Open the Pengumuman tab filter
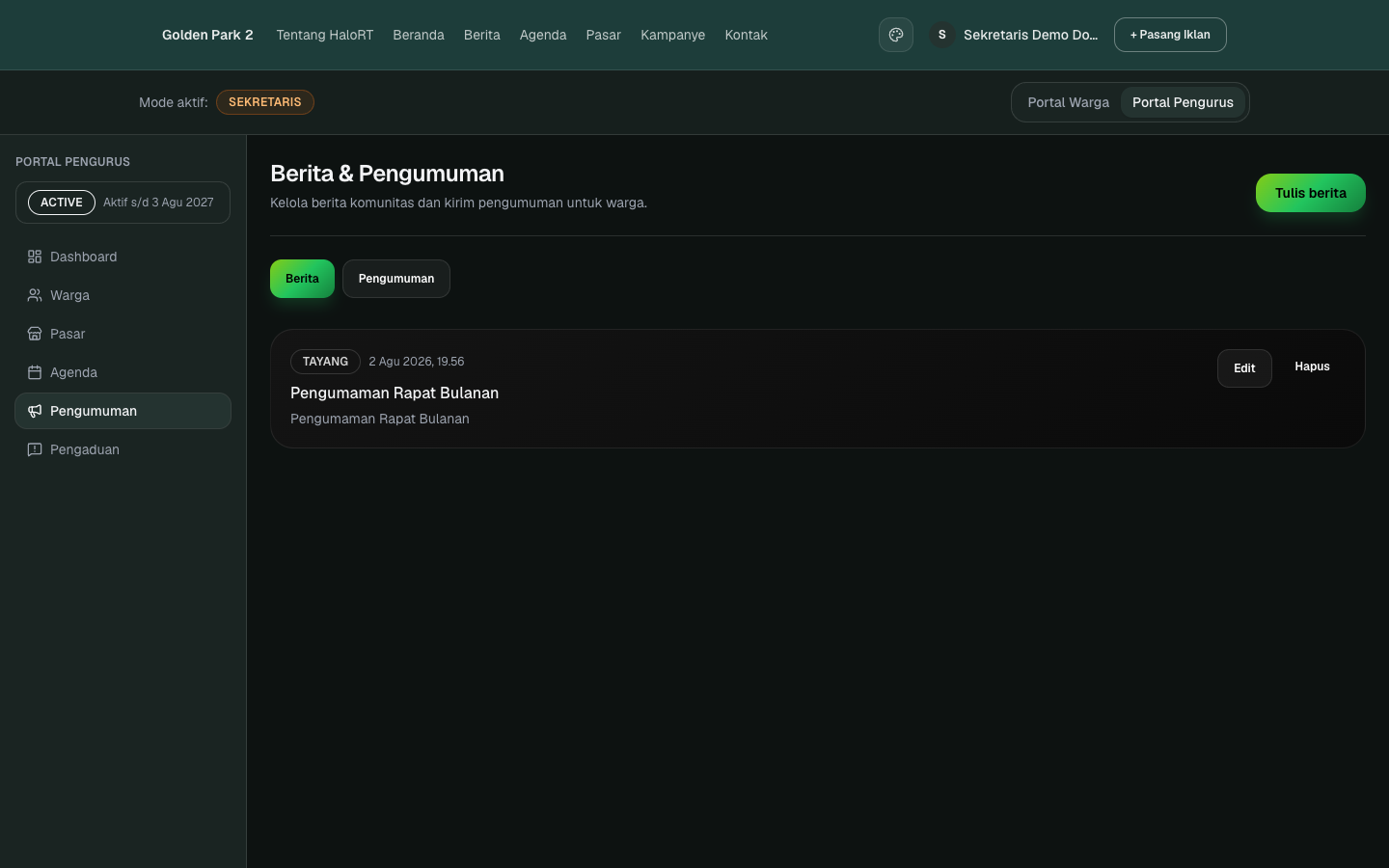This screenshot has height=868, width=1389. click(x=396, y=279)
